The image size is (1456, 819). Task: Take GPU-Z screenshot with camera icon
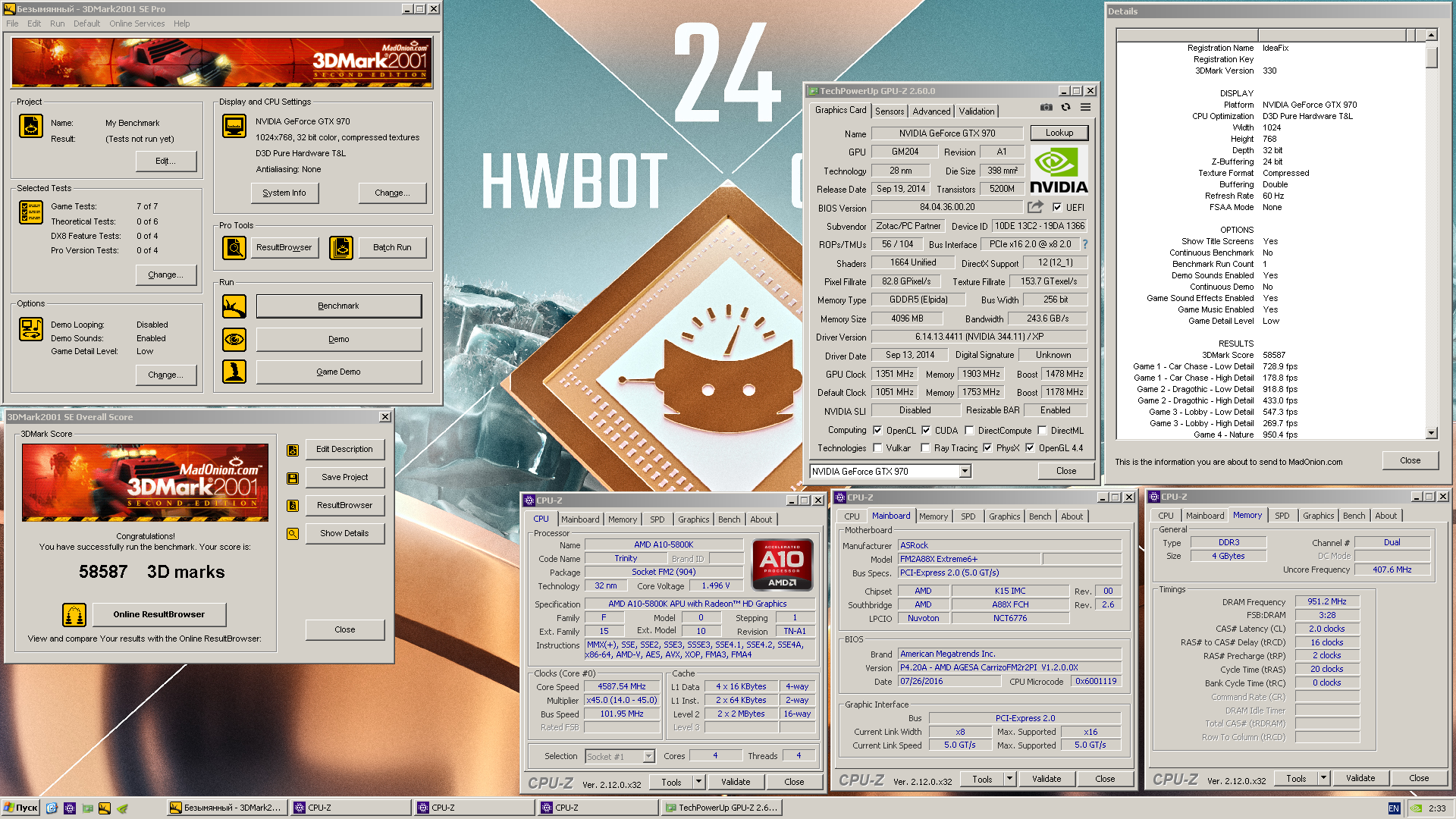pyautogui.click(x=1046, y=108)
